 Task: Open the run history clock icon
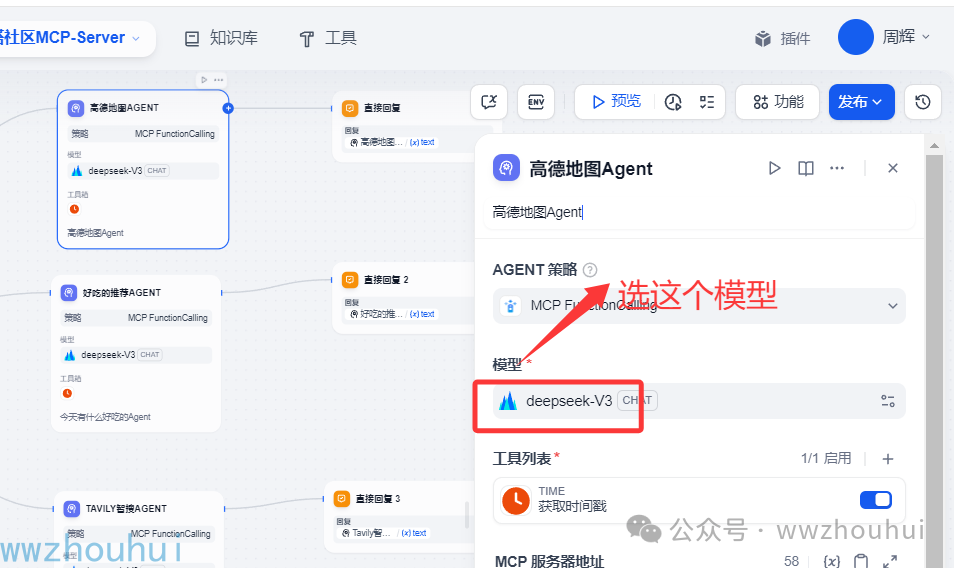673,102
